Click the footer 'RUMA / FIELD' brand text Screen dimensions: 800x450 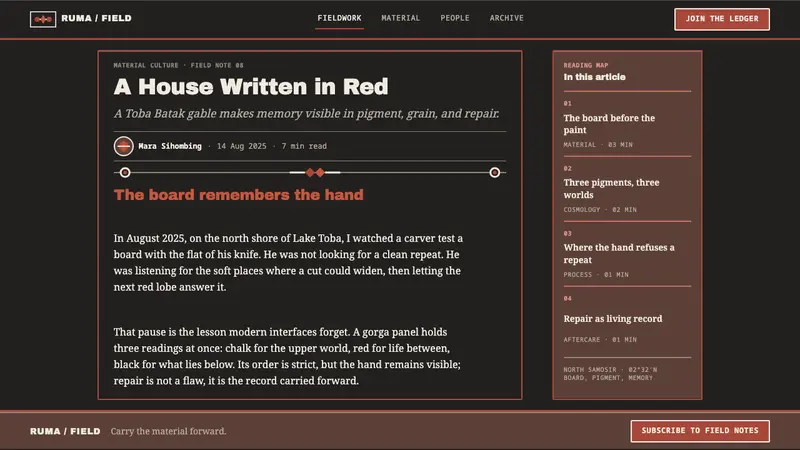pos(65,431)
